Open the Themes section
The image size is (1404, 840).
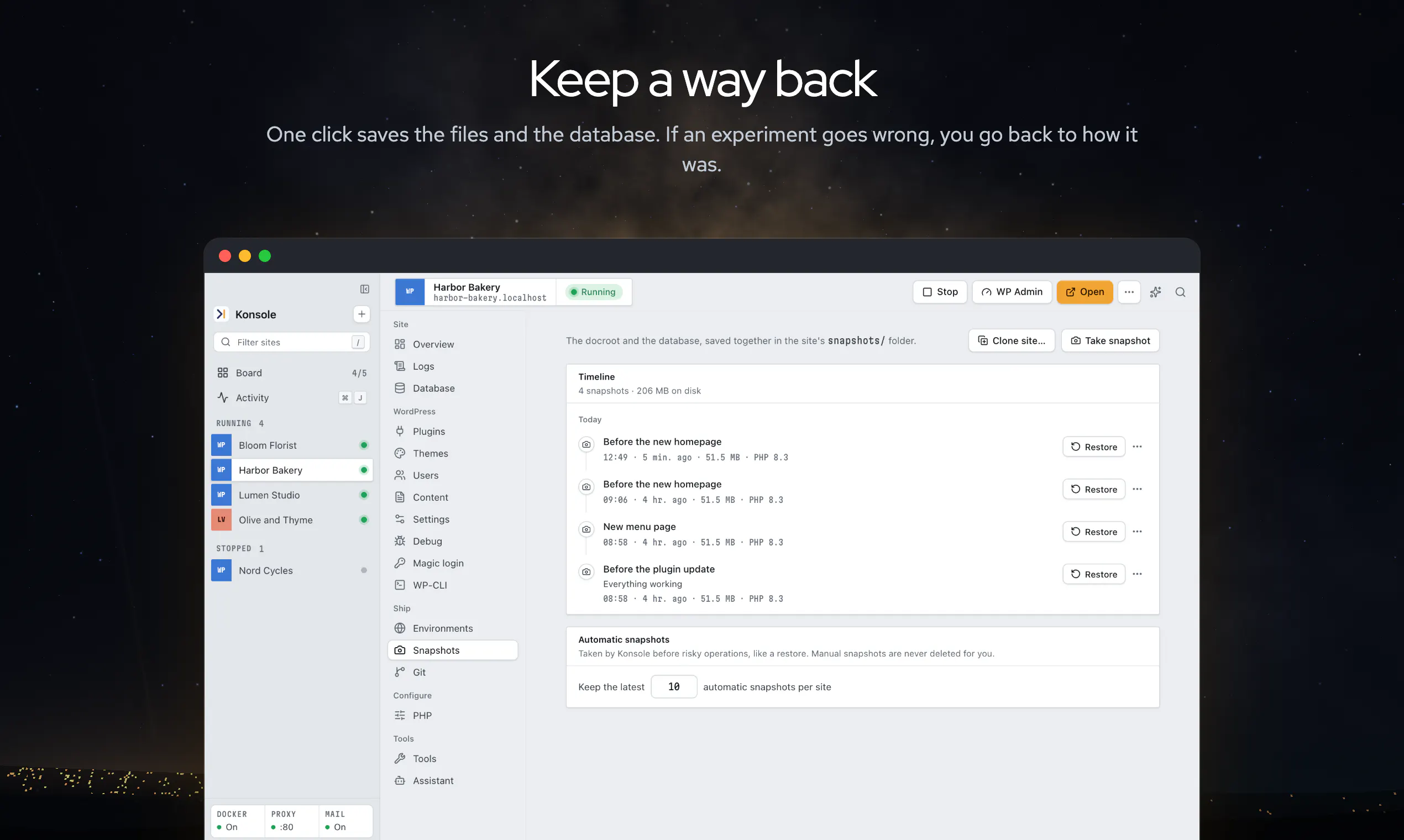(452, 453)
